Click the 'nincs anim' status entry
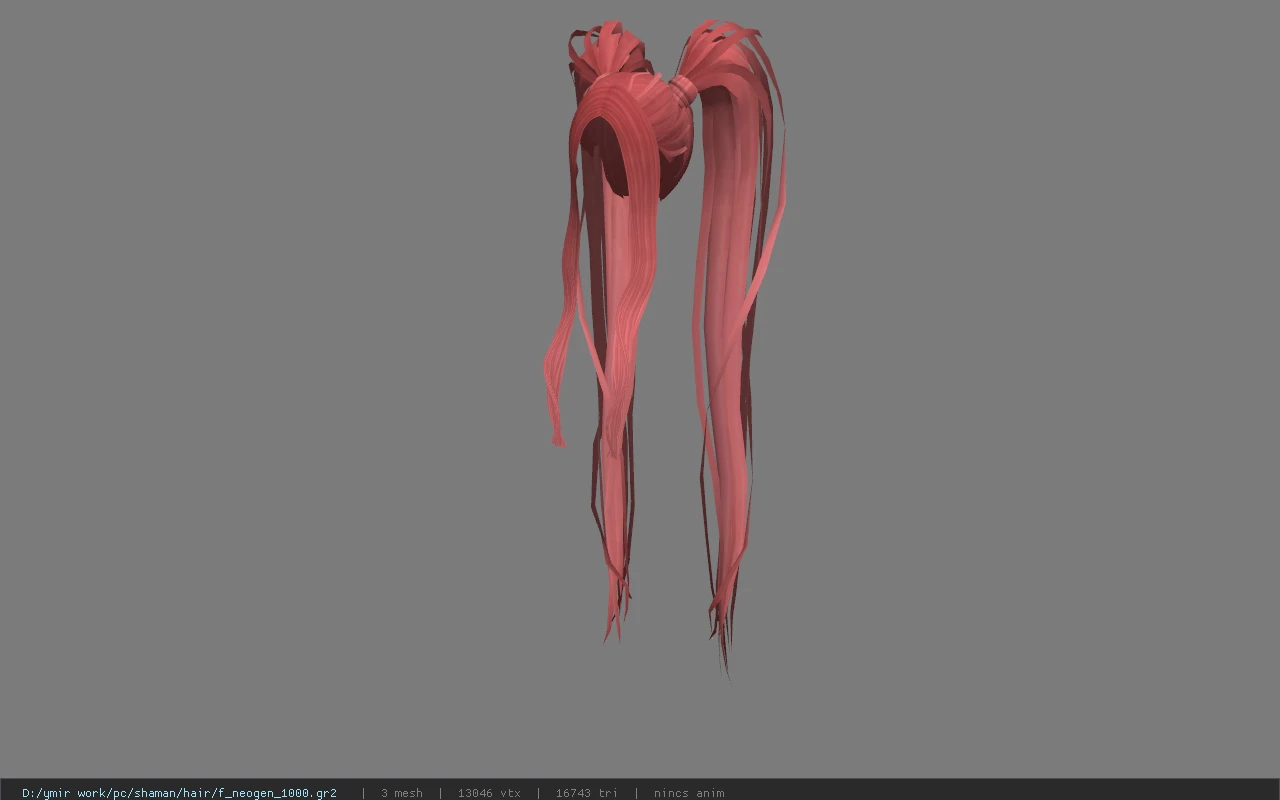This screenshot has height=800, width=1280. (689, 793)
